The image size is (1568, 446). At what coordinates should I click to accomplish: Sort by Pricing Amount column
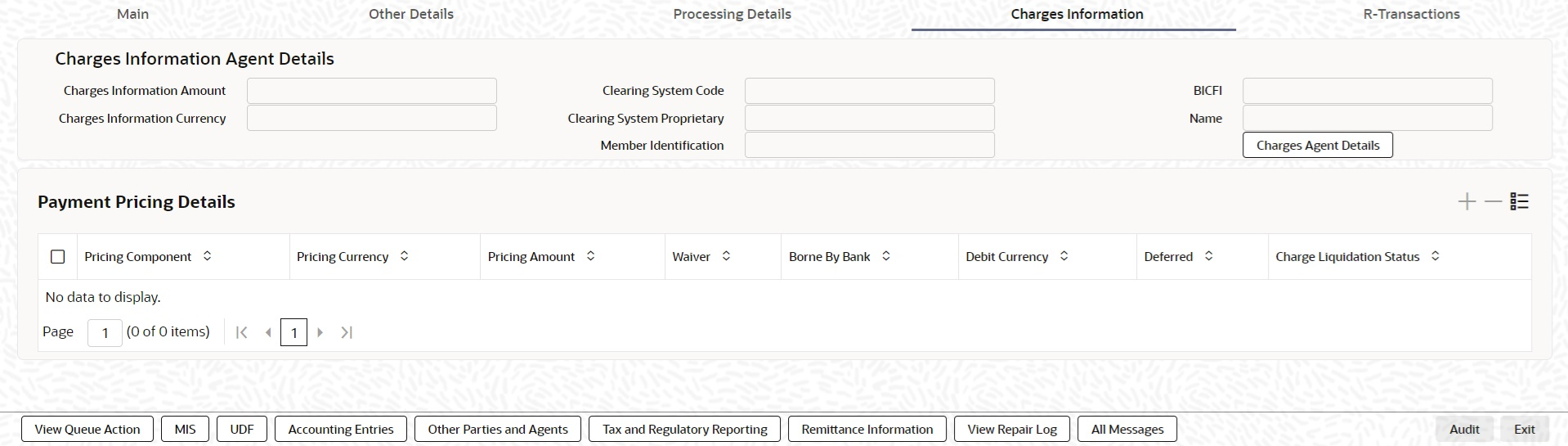point(591,256)
